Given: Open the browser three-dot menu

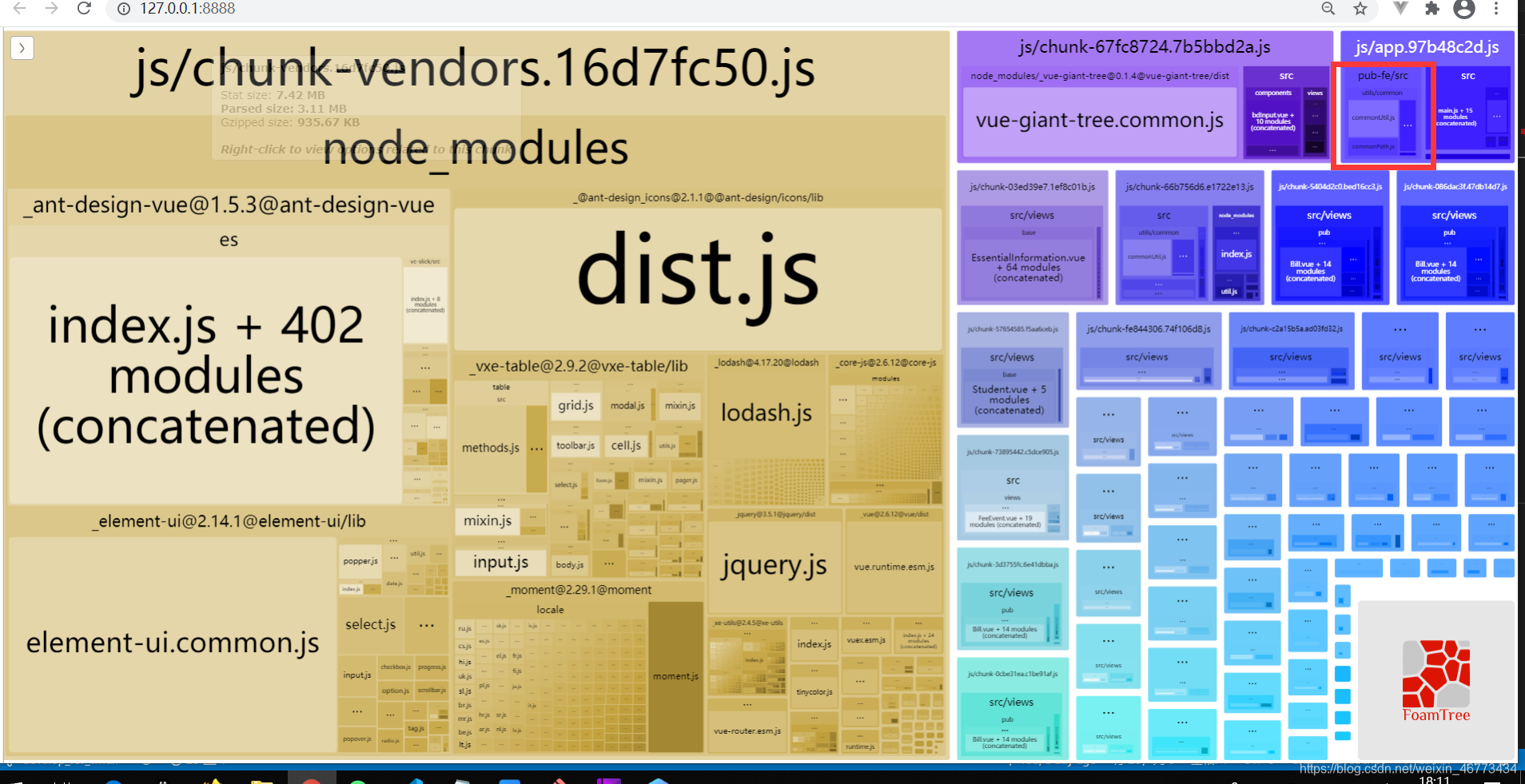Looking at the screenshot, I should click(x=1495, y=9).
